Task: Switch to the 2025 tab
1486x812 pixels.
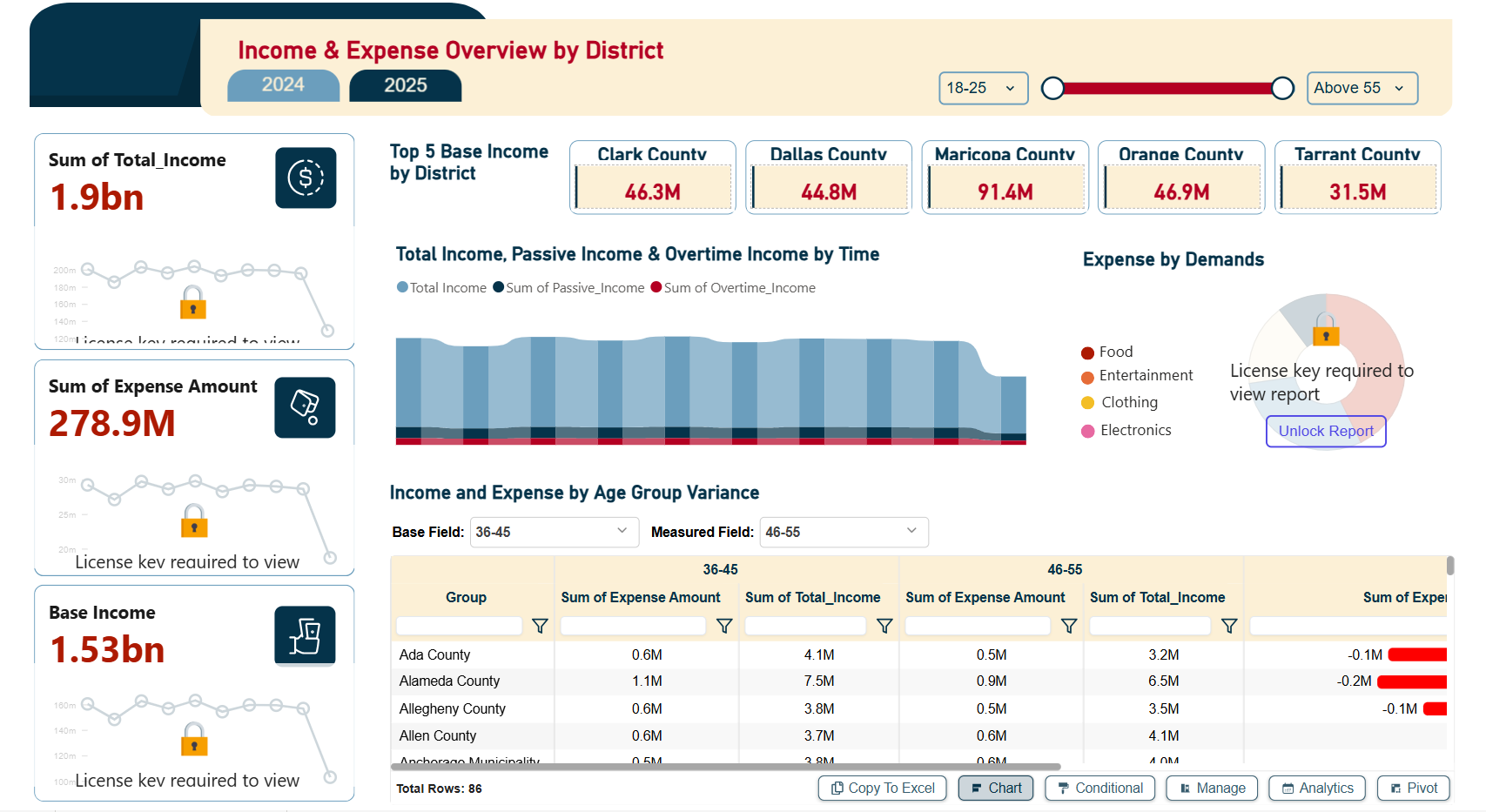Action: coord(406,85)
